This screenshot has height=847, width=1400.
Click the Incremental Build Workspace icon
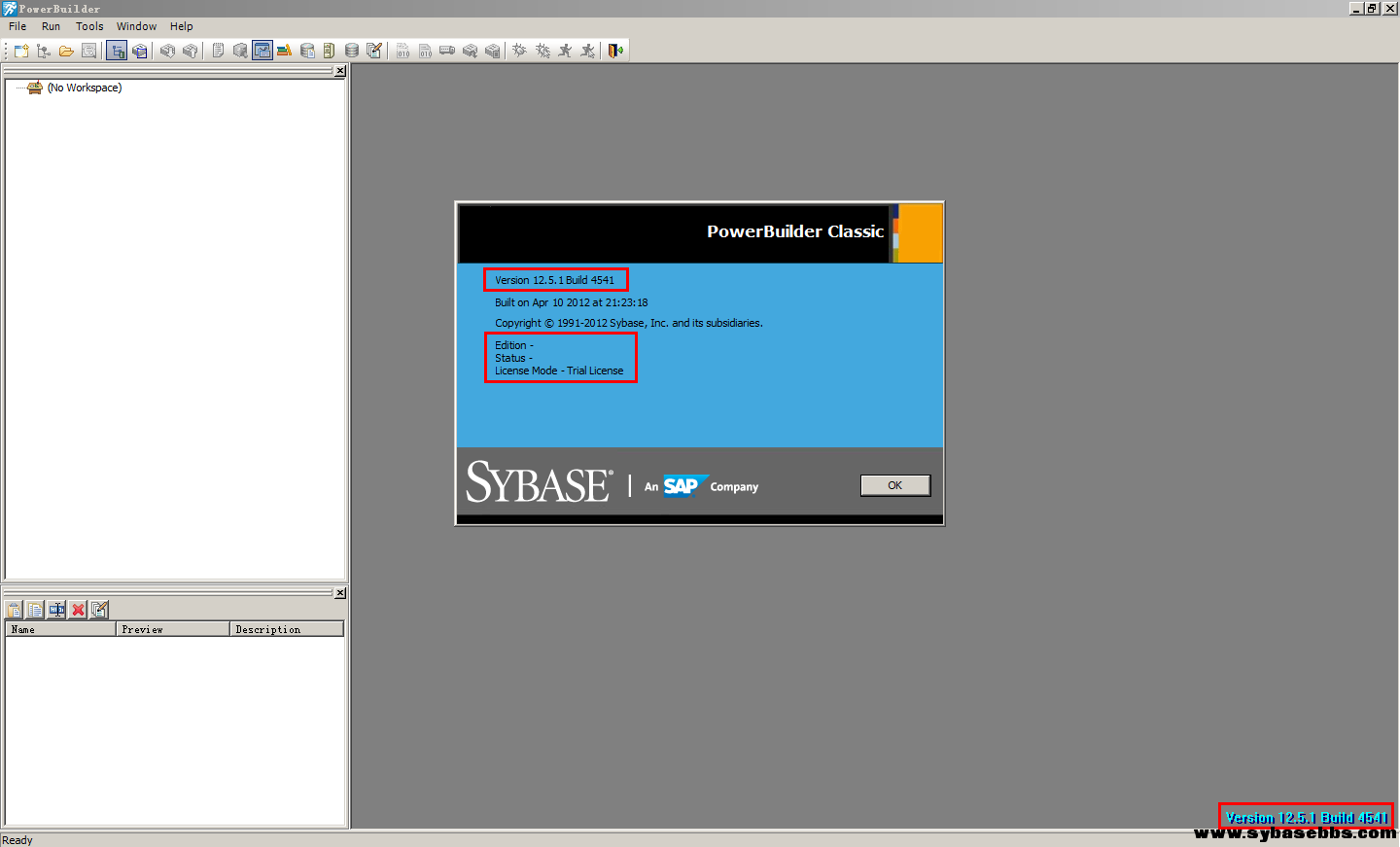click(402, 51)
